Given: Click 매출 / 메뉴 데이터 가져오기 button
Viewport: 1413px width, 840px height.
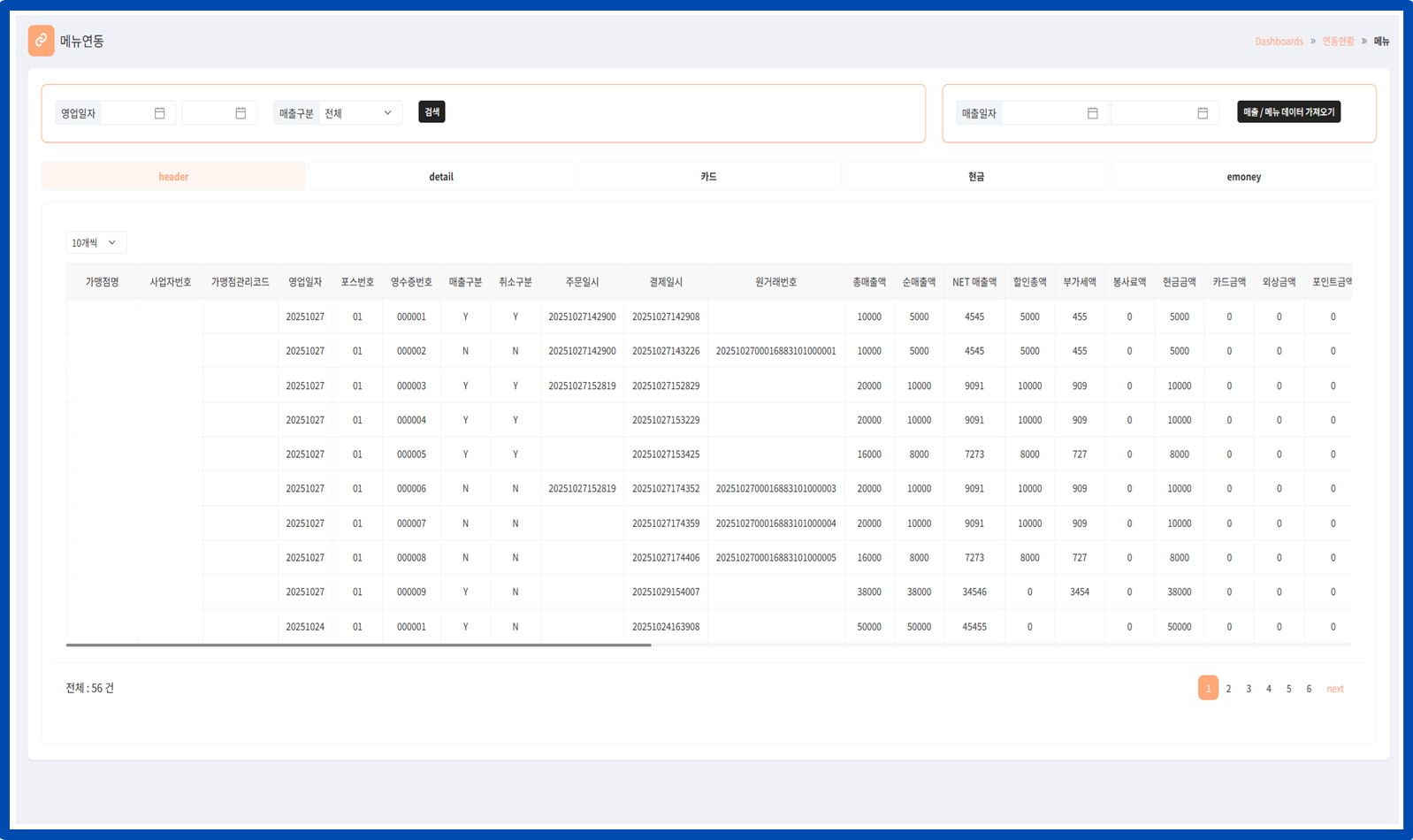Looking at the screenshot, I should pyautogui.click(x=1288, y=112).
